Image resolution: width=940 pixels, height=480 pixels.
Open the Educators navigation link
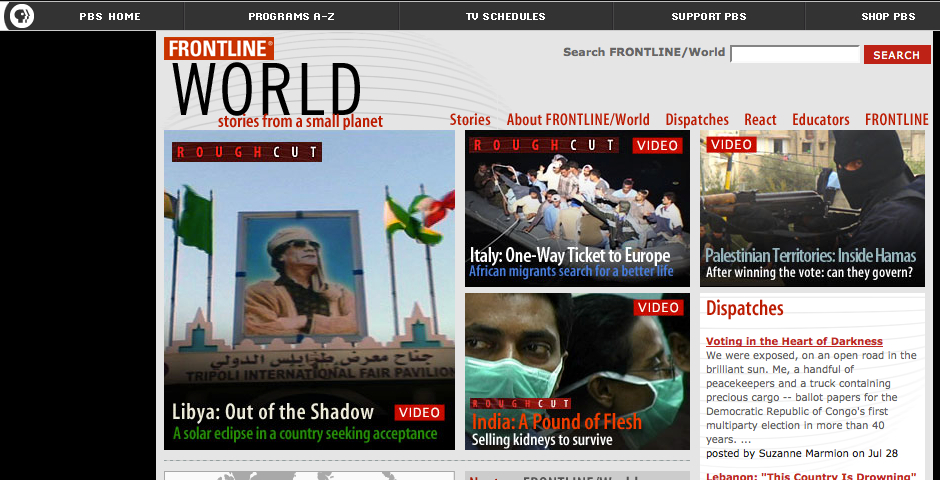[821, 120]
